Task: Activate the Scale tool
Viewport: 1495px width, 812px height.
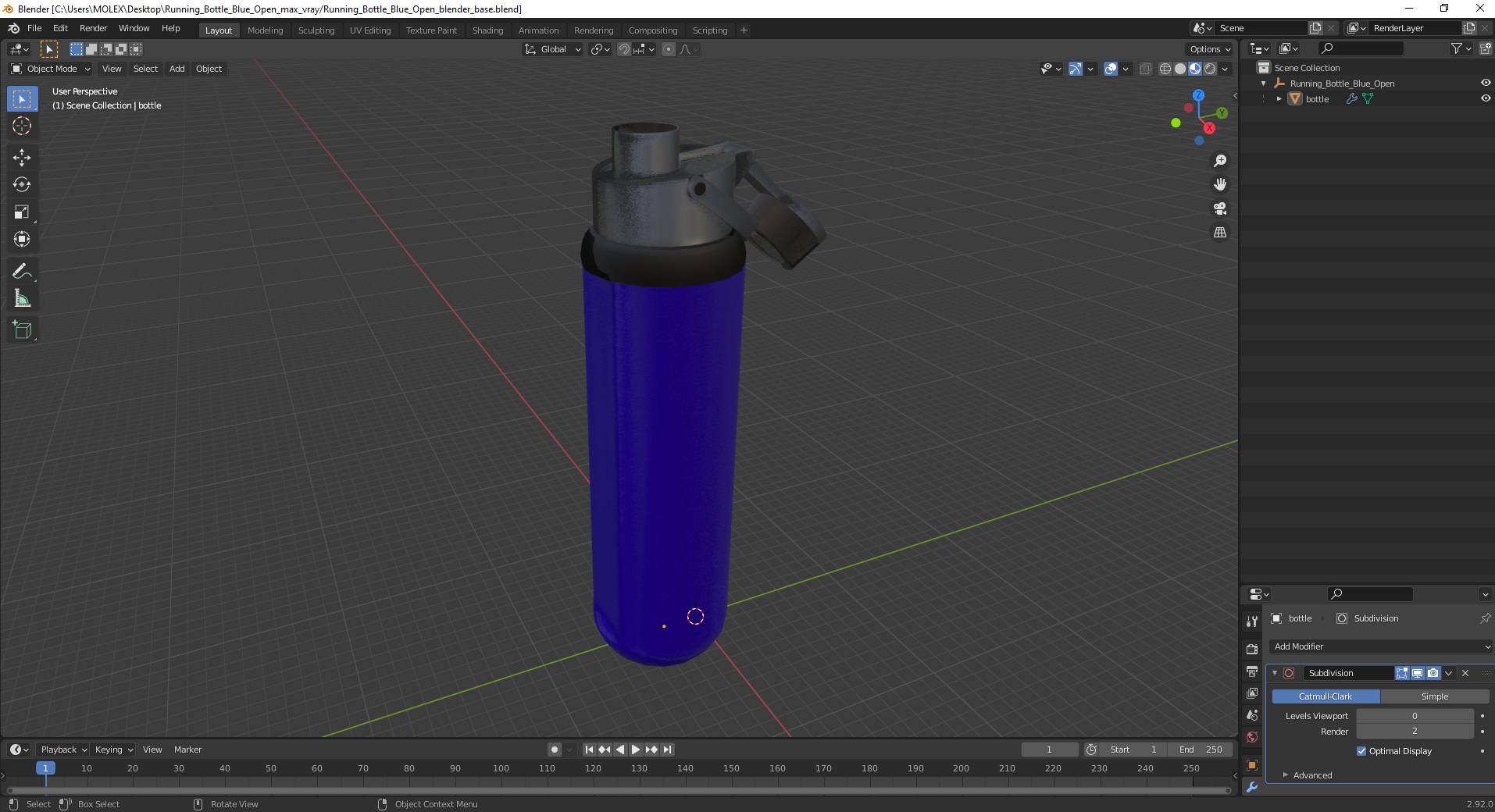Action: tap(22, 212)
